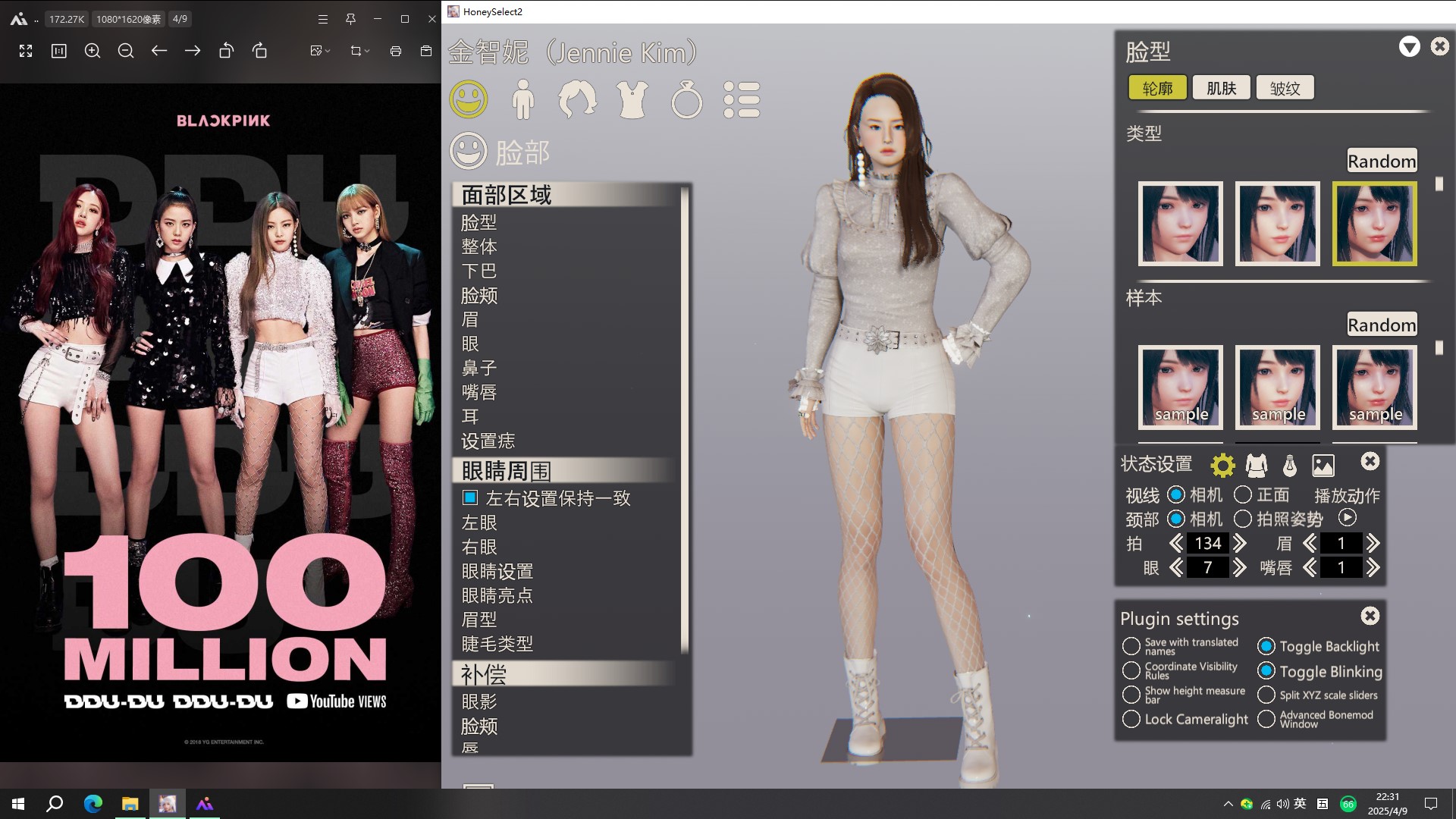Set 视线 gaze to 正面
The image size is (1456, 819).
pyautogui.click(x=1243, y=495)
